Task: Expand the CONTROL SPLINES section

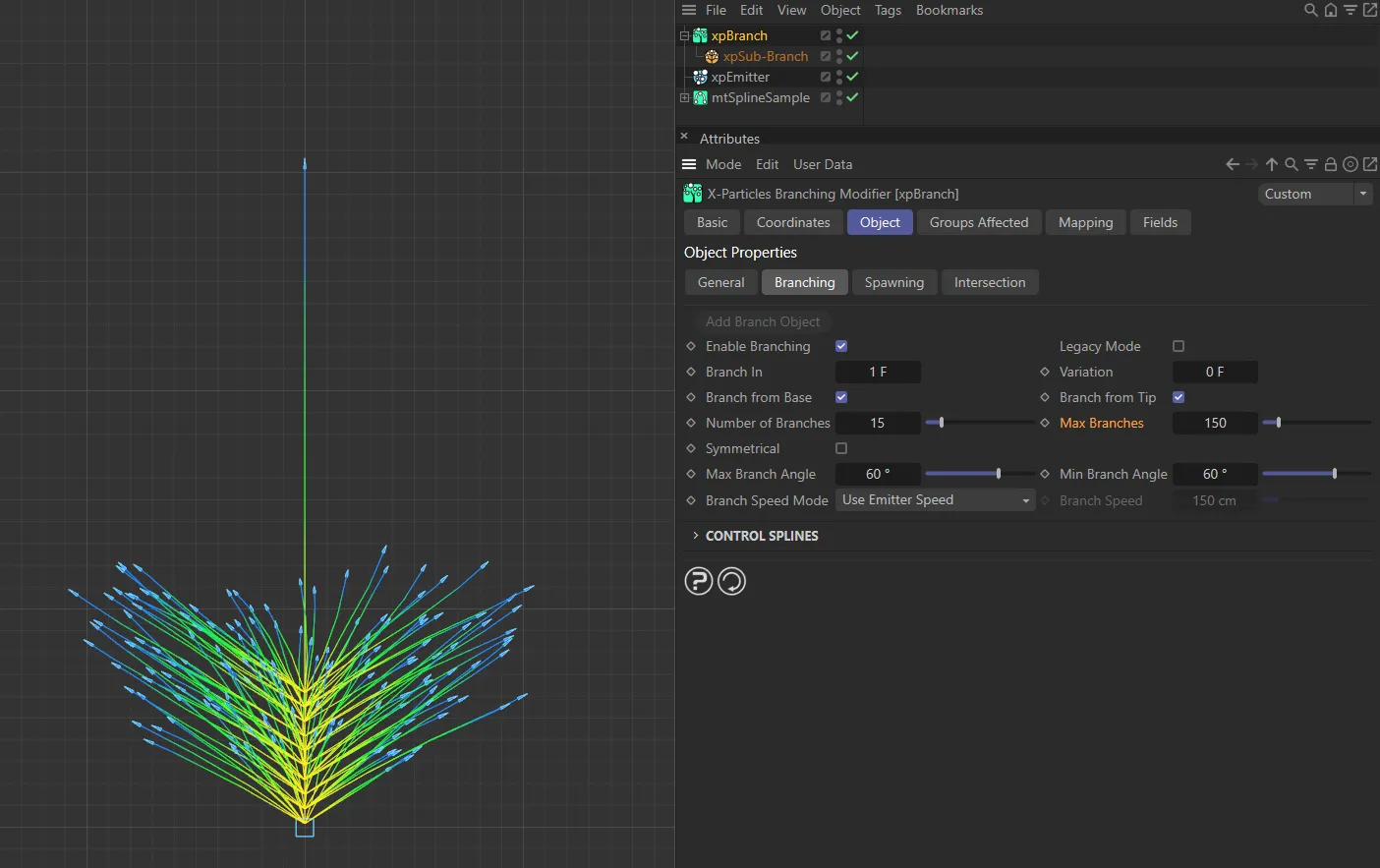Action: pos(696,536)
